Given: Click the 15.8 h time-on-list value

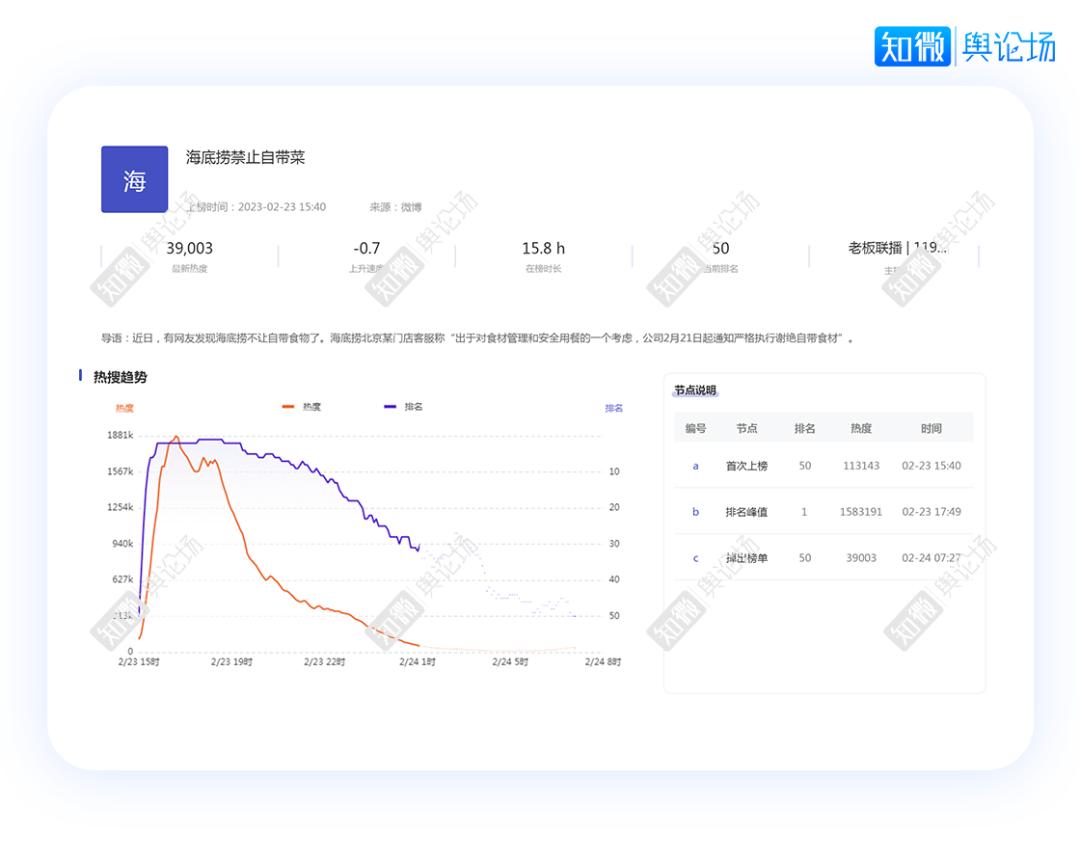Looking at the screenshot, I should [x=543, y=248].
